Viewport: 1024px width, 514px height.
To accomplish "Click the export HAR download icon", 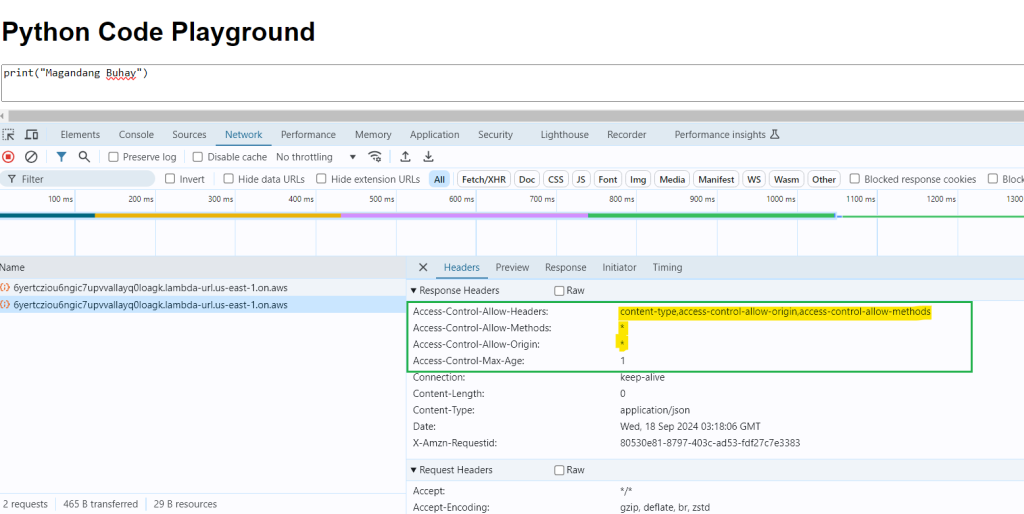I will point(428,157).
